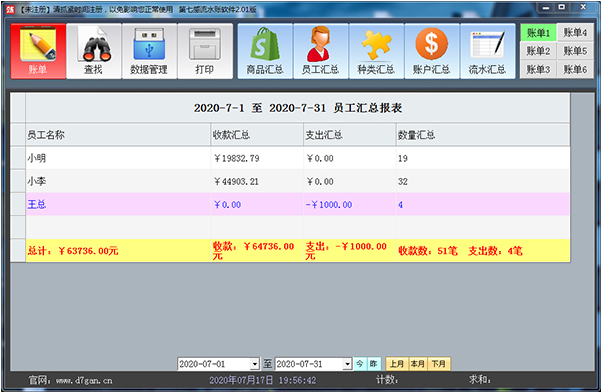Viewport: 602px width, 392px height.
Task: Open 数据管理 USB drive icon
Action: [x=149, y=51]
